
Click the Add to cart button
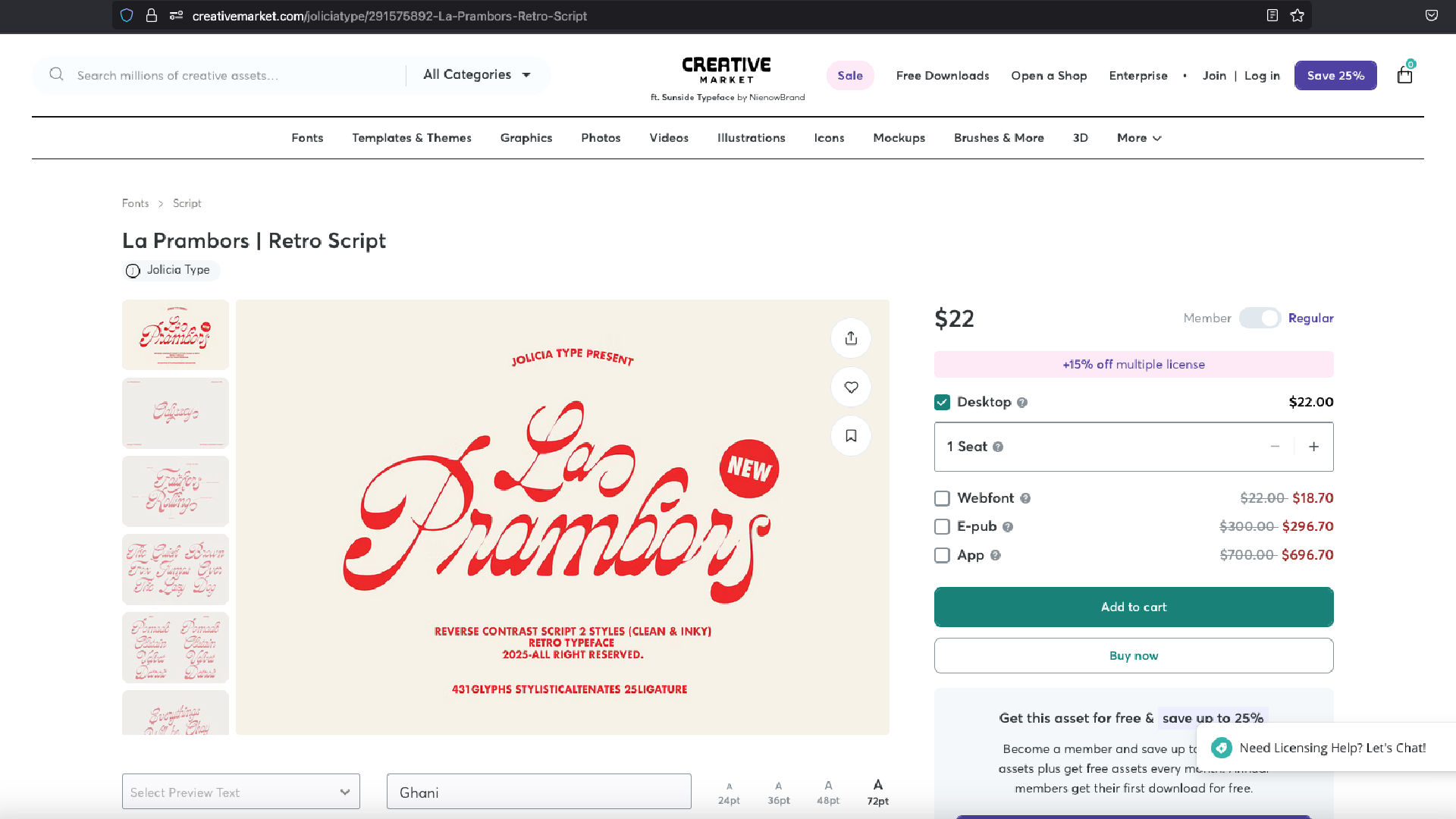point(1134,607)
